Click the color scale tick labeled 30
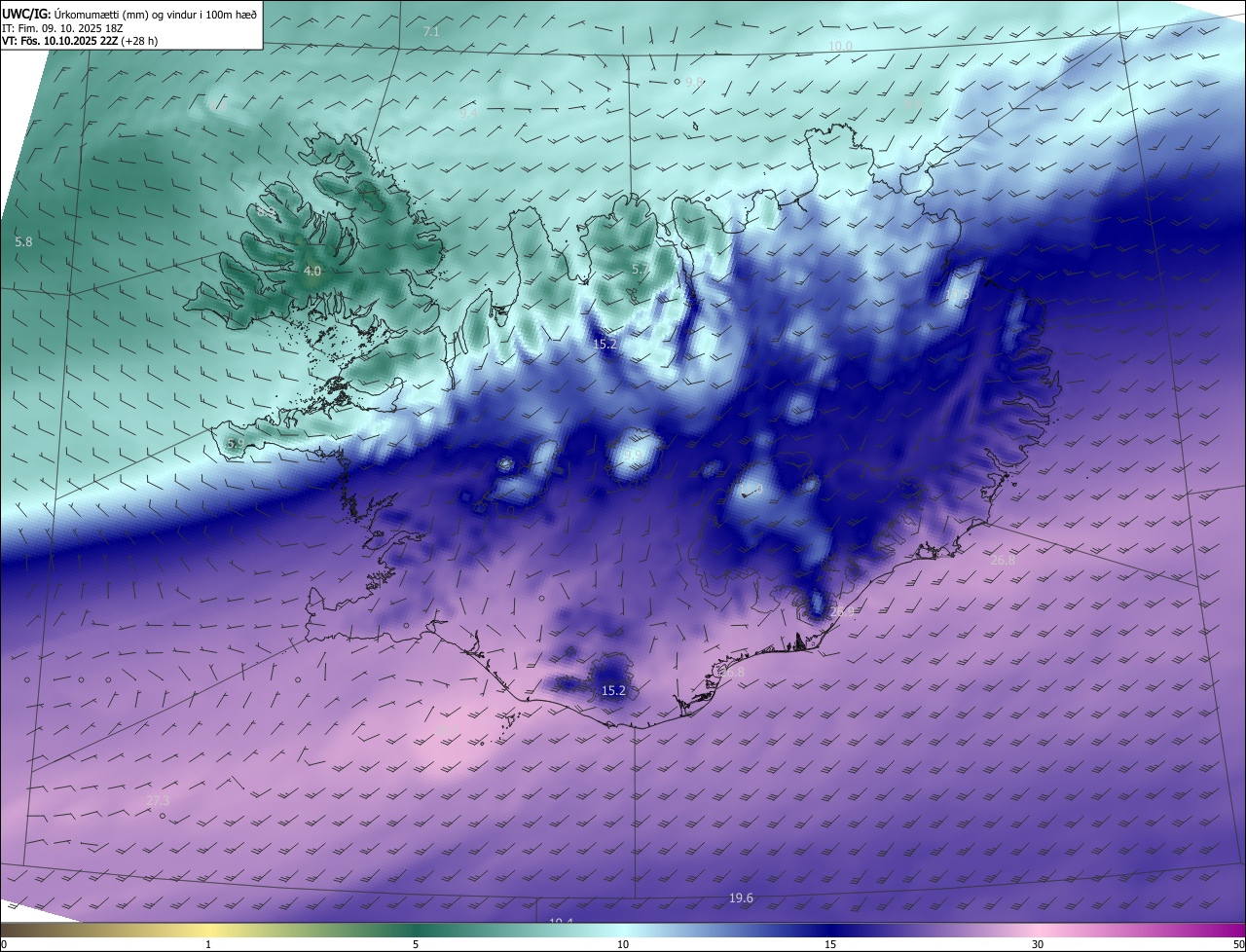Image resolution: width=1246 pixels, height=952 pixels. 1038,944
